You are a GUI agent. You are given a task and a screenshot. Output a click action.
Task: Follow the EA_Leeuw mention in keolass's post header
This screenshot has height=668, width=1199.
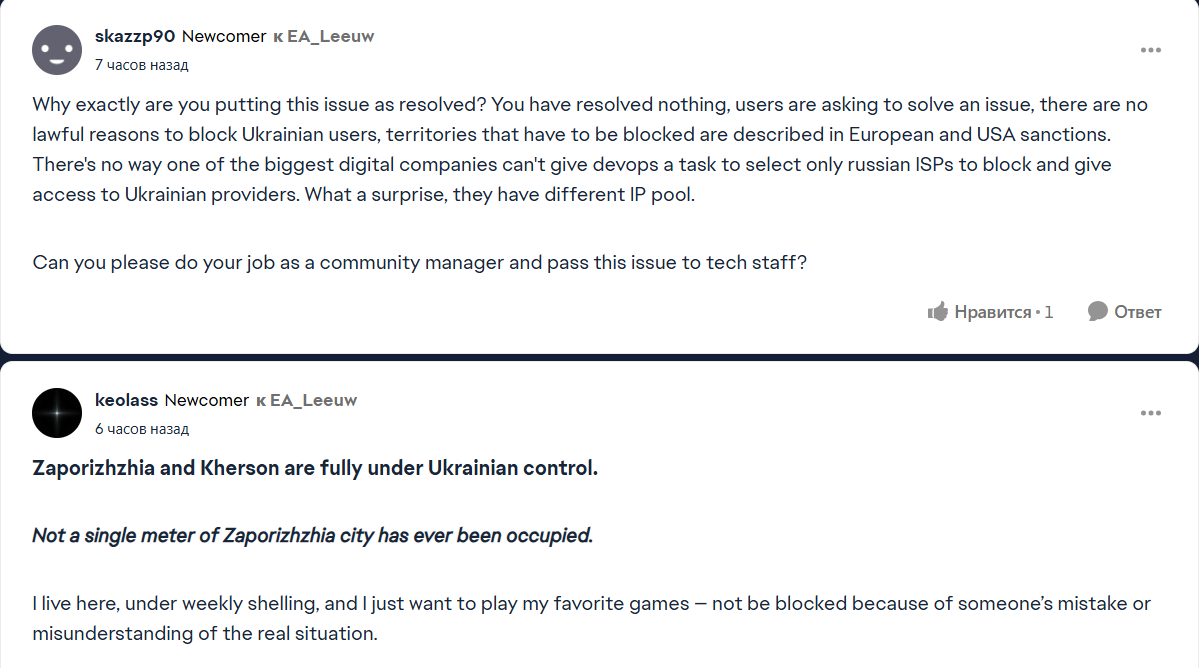pos(313,400)
